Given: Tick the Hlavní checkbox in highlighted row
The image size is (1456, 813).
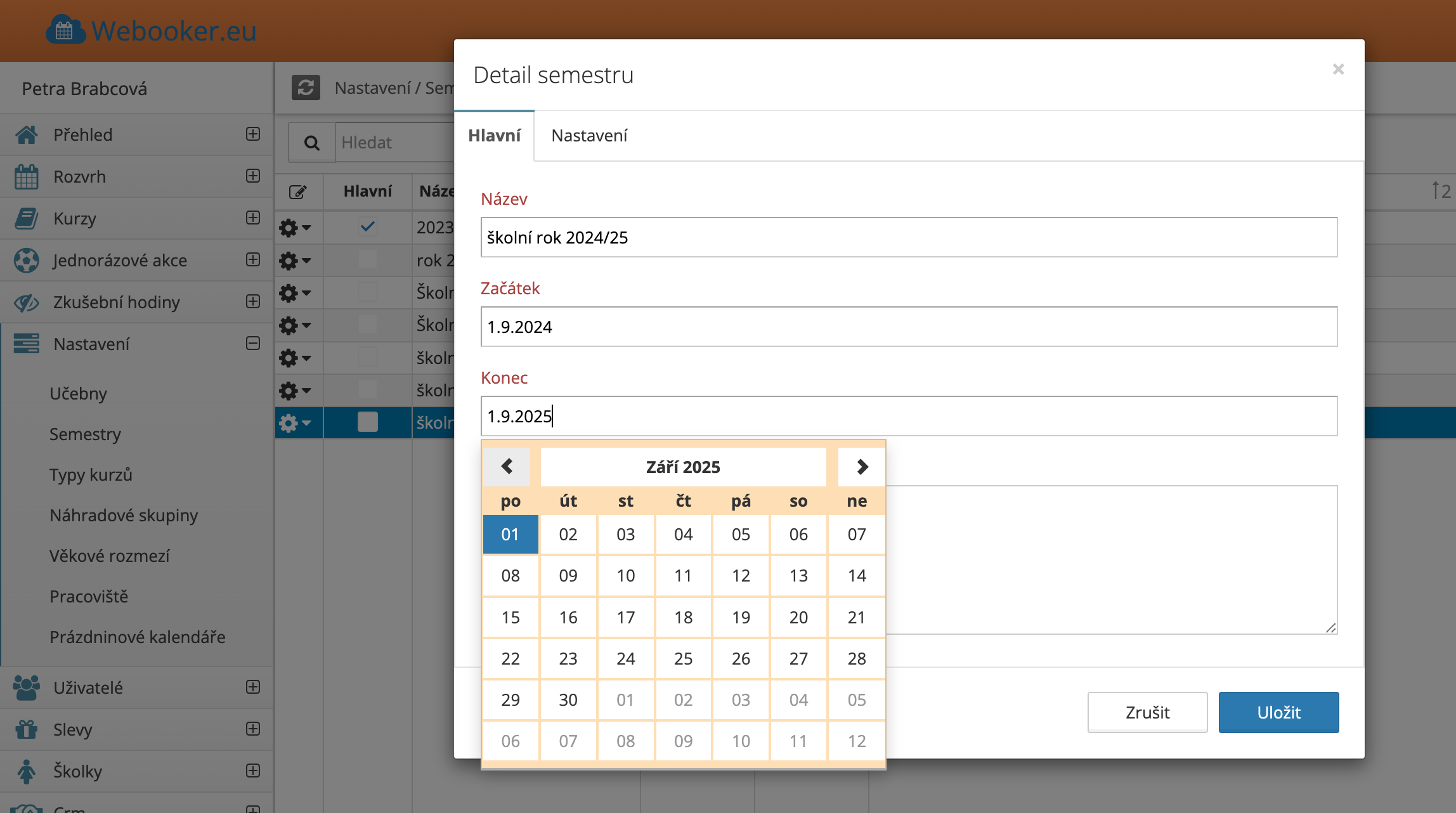Looking at the screenshot, I should click(367, 422).
